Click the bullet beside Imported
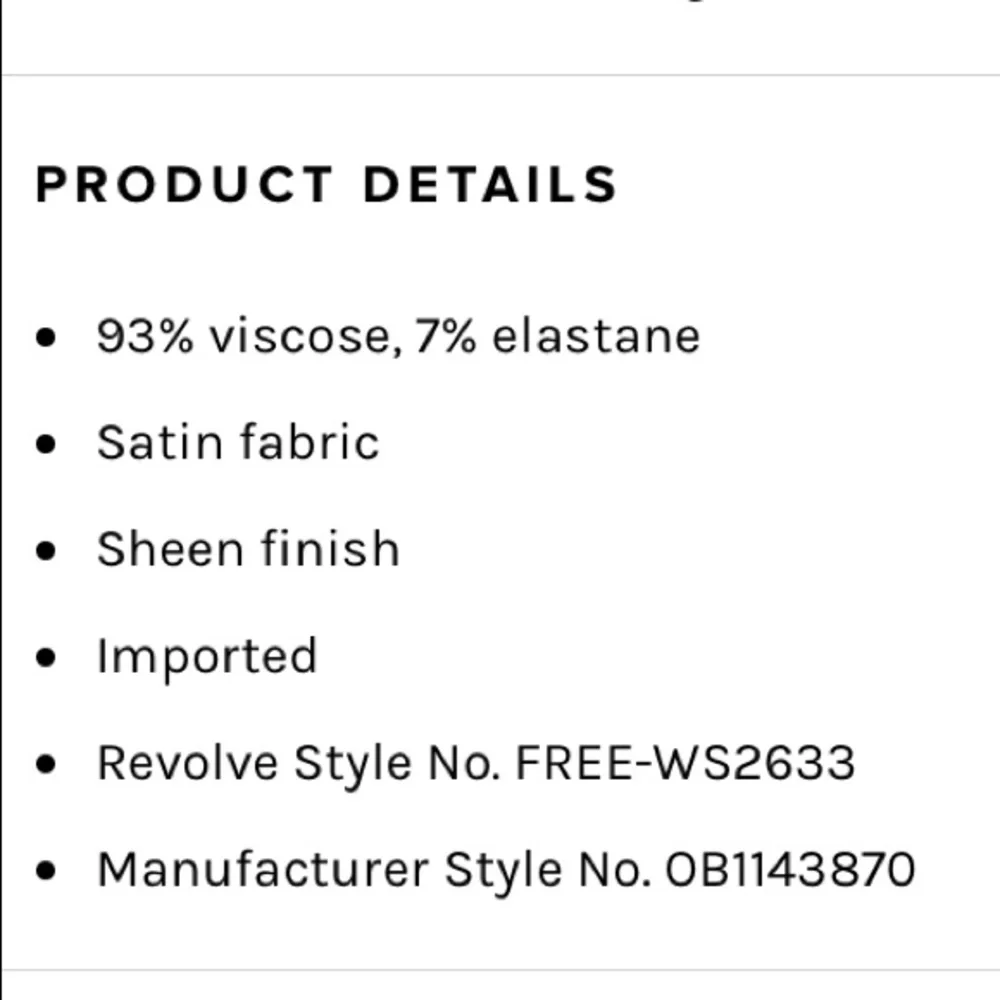The image size is (1000, 1000). (x=46, y=657)
